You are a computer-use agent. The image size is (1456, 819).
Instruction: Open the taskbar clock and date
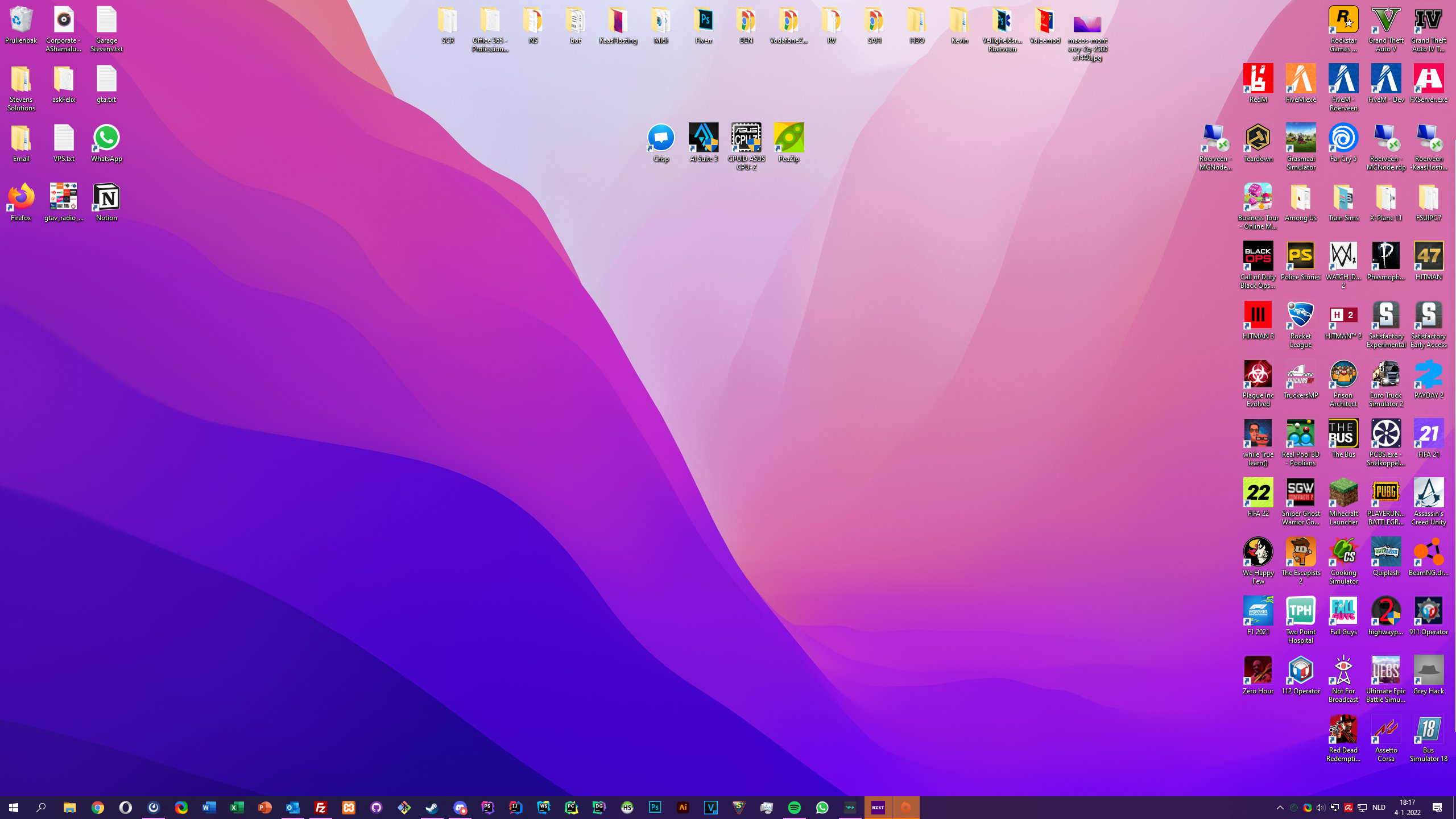(x=1407, y=808)
